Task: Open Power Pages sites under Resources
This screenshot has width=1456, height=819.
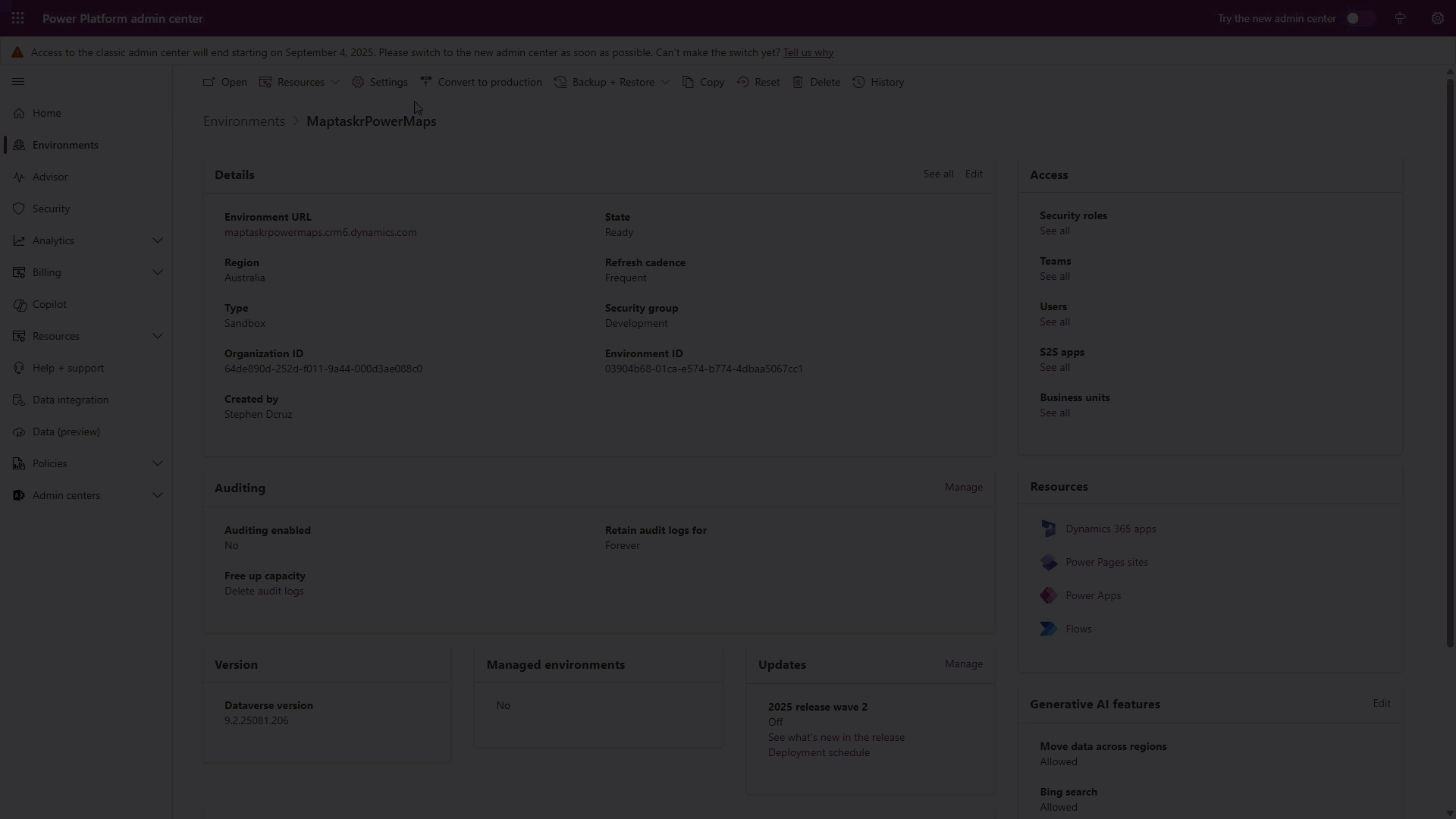Action: [1106, 562]
